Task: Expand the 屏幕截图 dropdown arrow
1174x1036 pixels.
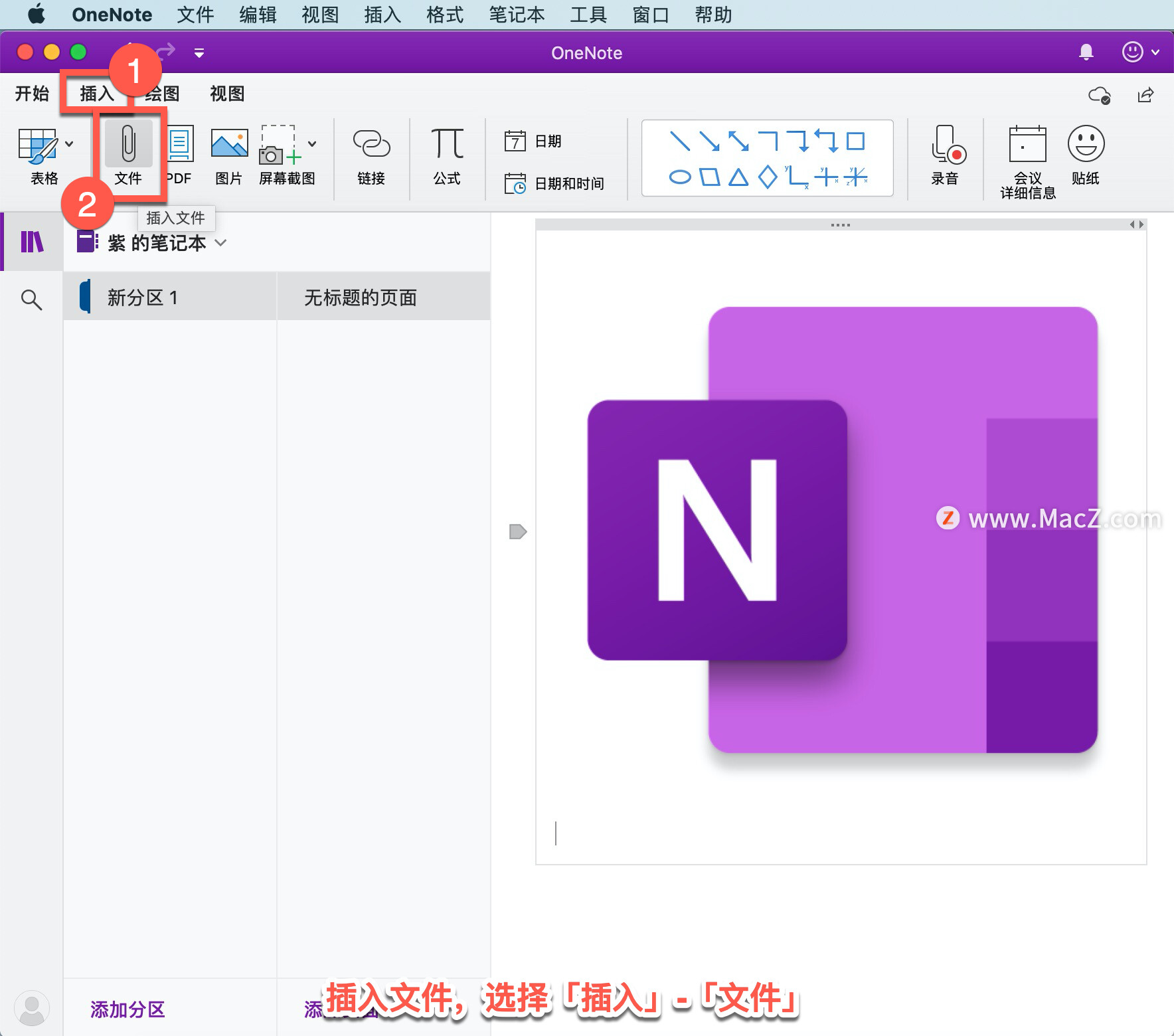Action: (312, 144)
